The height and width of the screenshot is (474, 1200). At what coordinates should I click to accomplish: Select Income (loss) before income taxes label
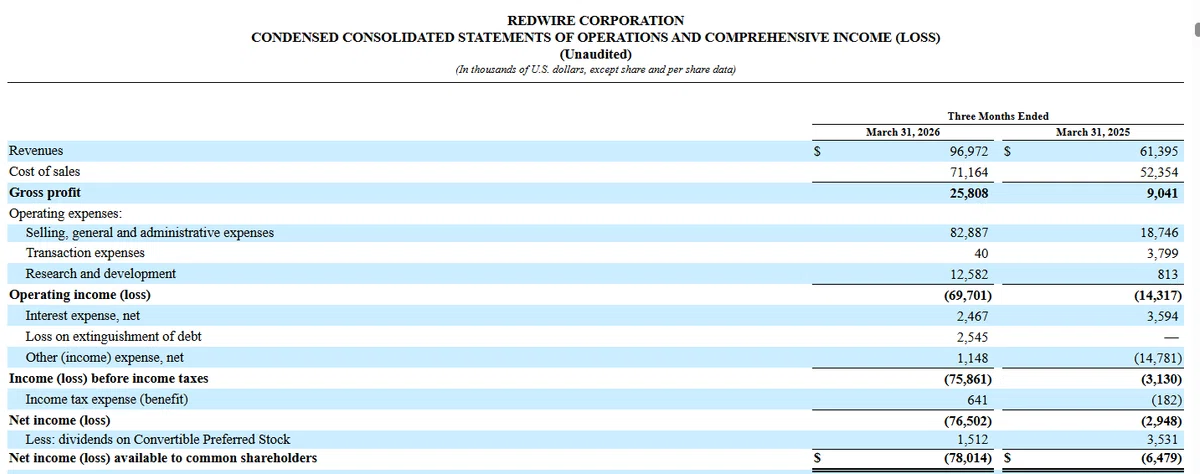click(109, 379)
